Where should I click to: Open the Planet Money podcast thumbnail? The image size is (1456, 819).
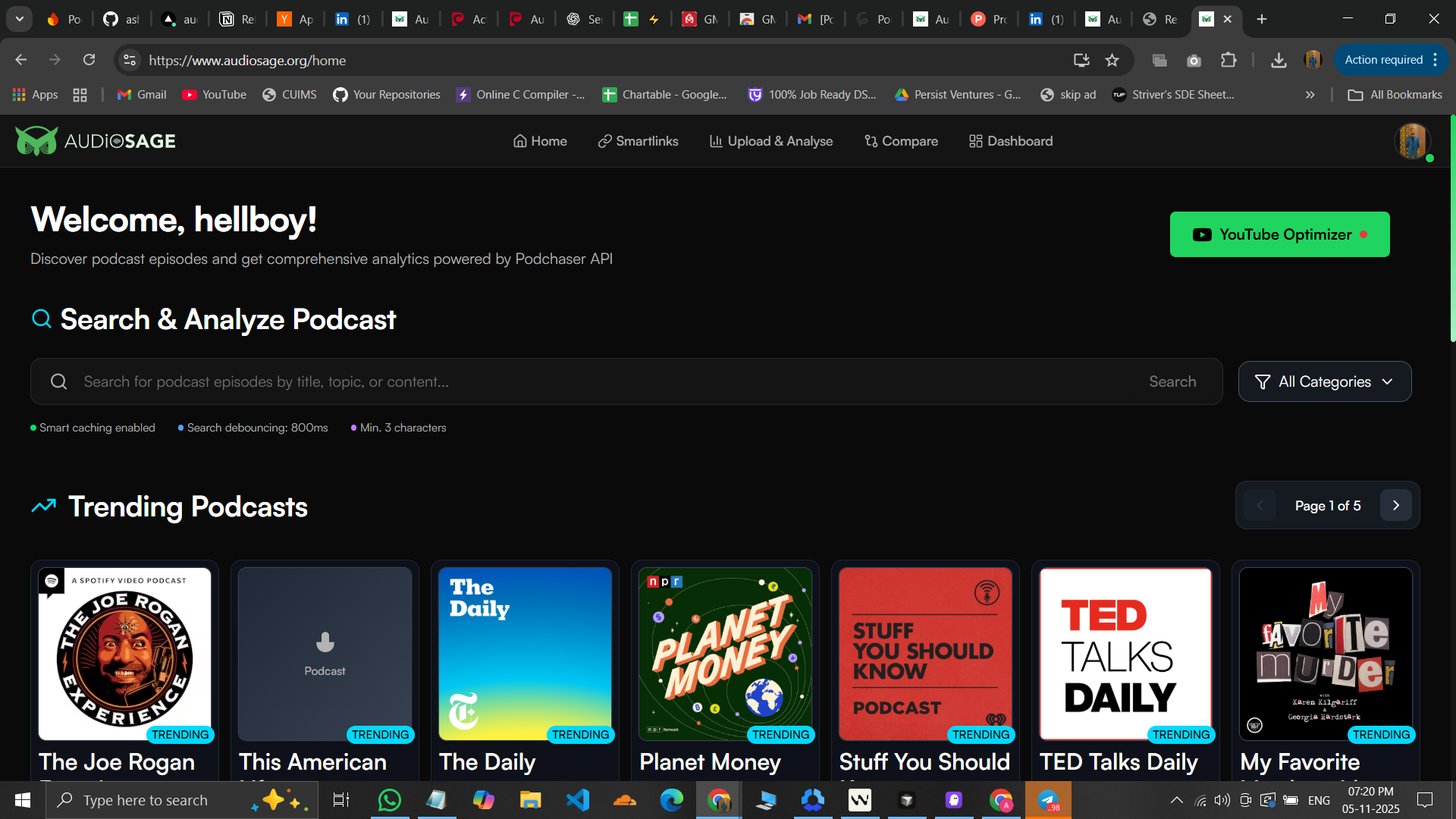(725, 654)
